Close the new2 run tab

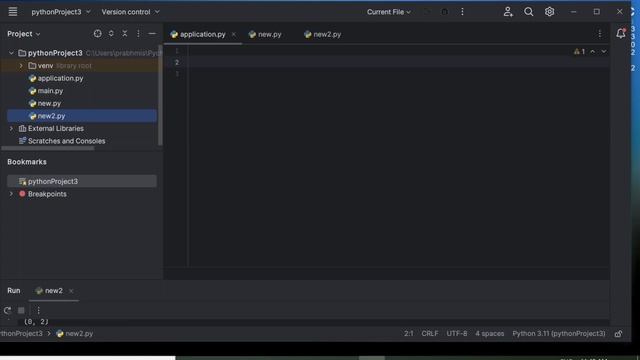coord(71,291)
